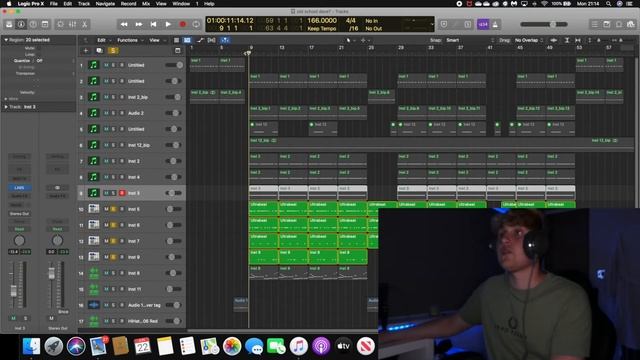Image resolution: width=640 pixels, height=360 pixels.
Task: Open Finder from the Dock
Action: pos(31,346)
